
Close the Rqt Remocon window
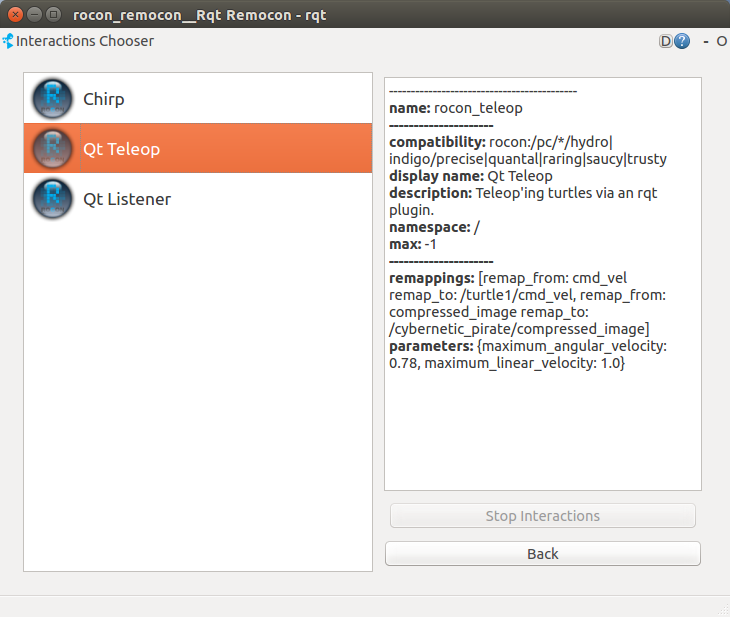[15, 14]
